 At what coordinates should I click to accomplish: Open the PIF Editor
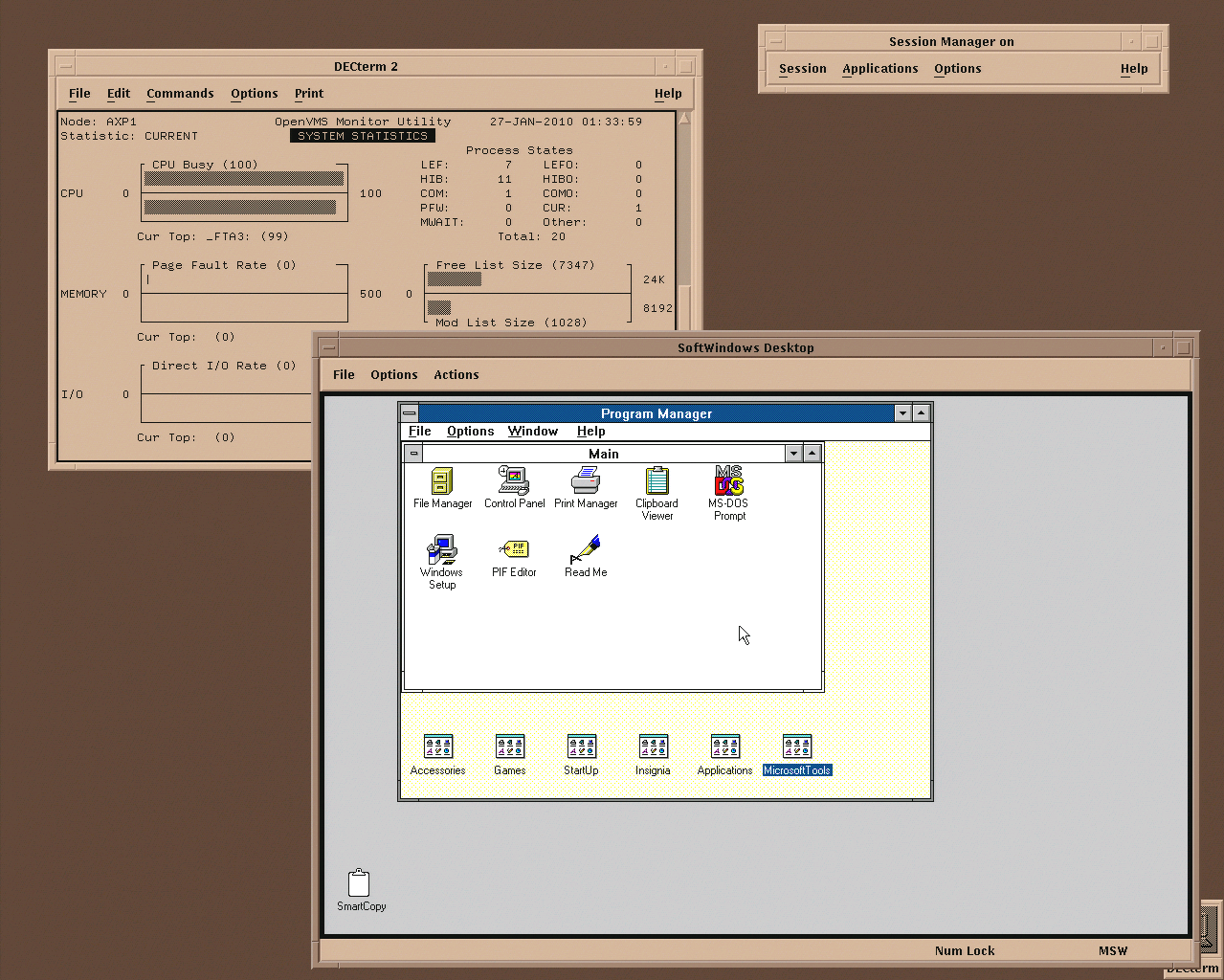click(514, 550)
